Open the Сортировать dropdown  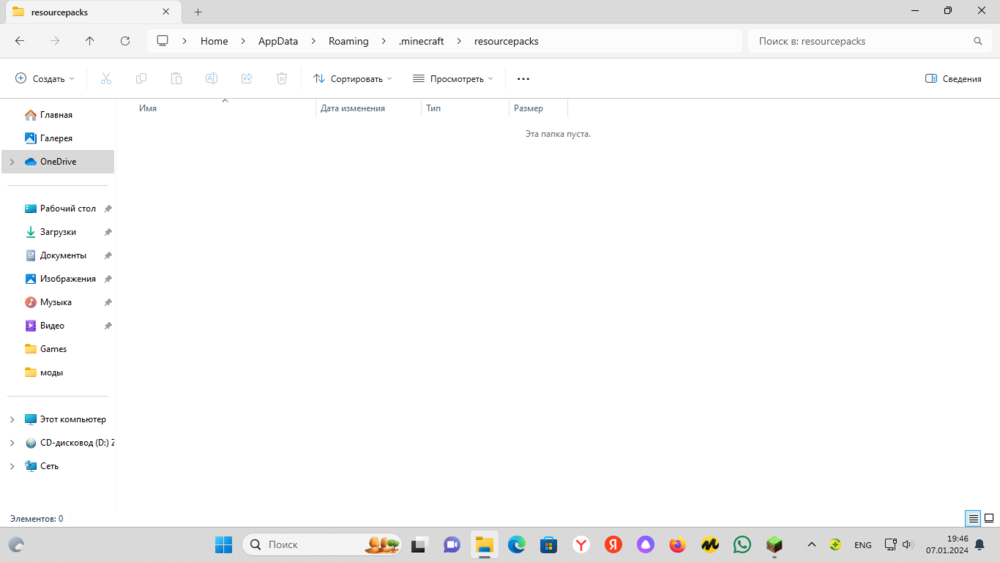[353, 78]
